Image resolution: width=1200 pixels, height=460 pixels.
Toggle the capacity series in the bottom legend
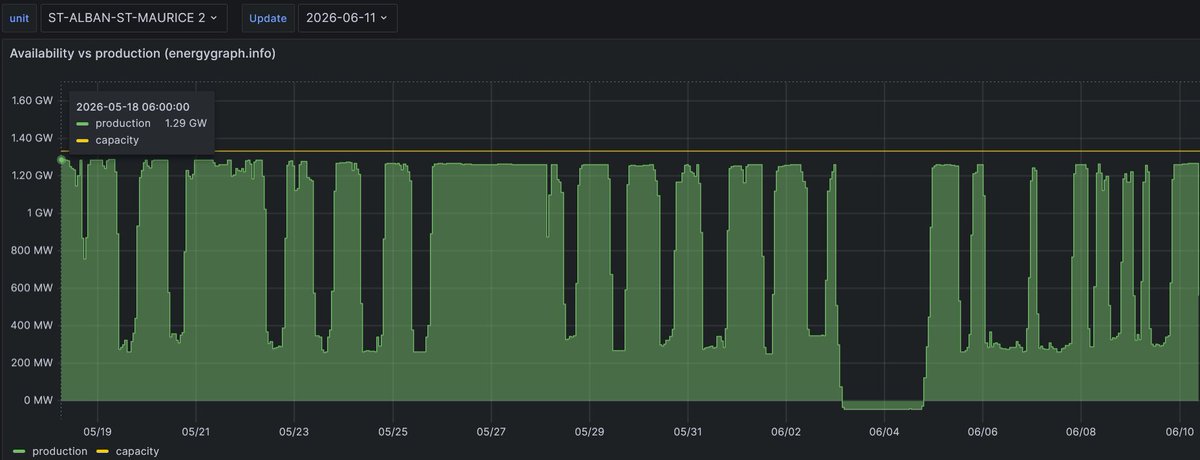[x=138, y=452]
